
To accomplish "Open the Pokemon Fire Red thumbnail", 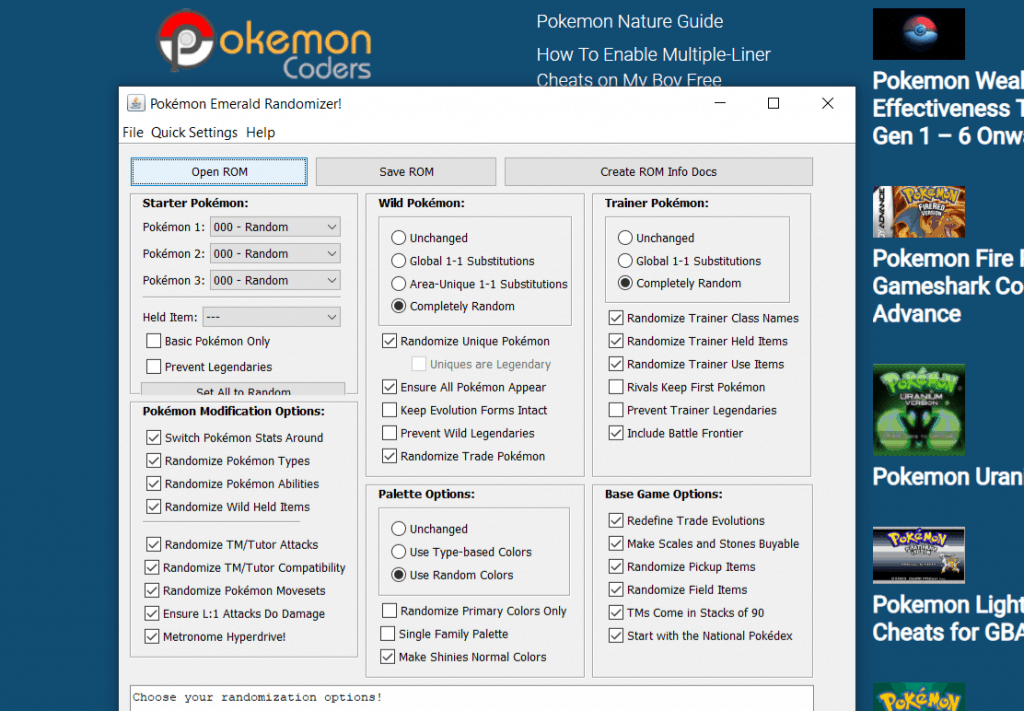I will [x=918, y=212].
